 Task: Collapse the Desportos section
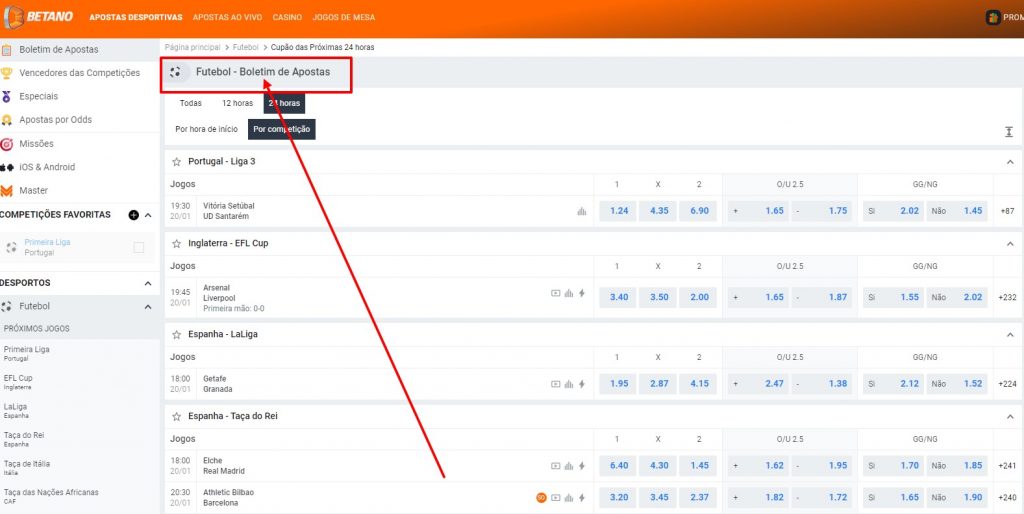tap(148, 283)
